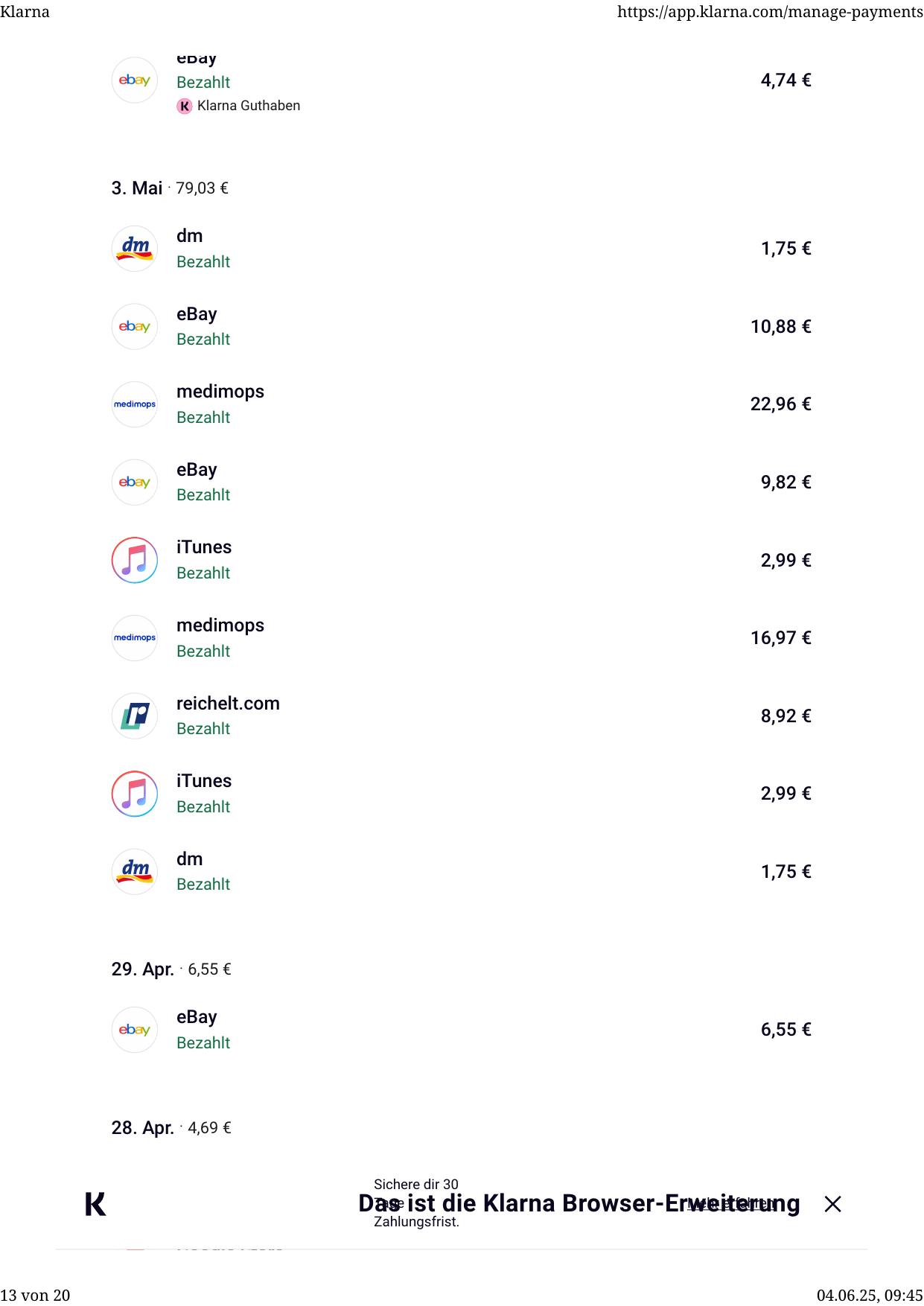Select the 4,74 € eBay payment amount
Viewport: 924px width, 1306px height.
(x=786, y=80)
